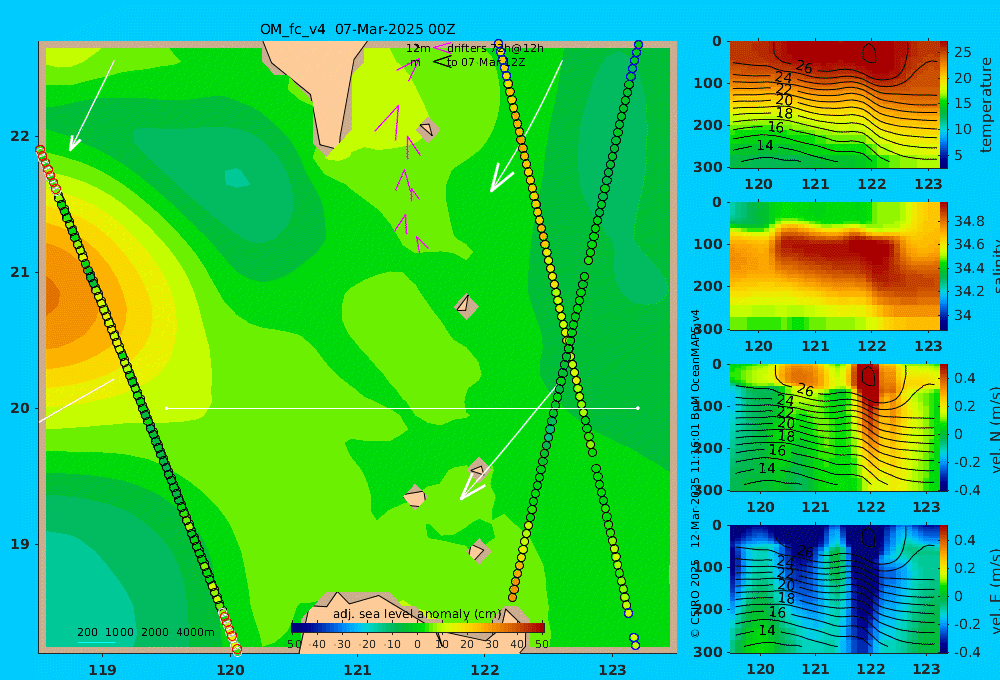This screenshot has width=1000, height=680.
Task: Open the temperature depth section panel
Action: tap(835, 105)
